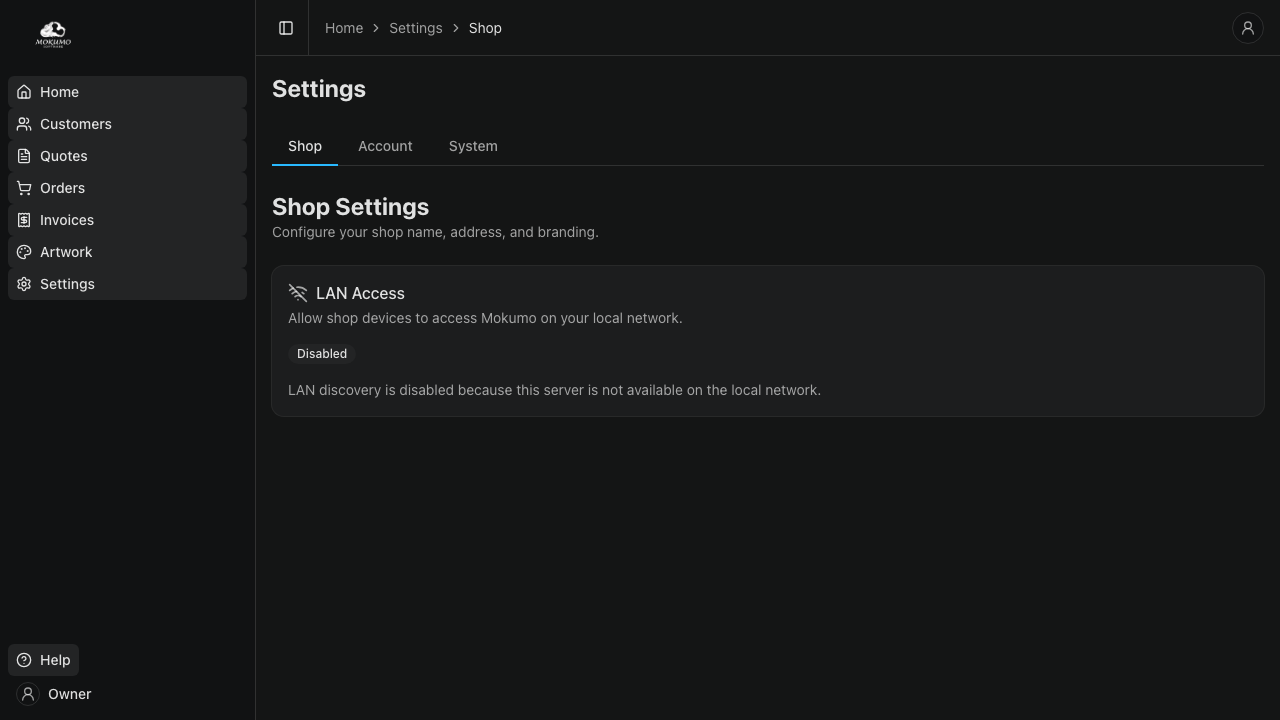Screen dimensions: 1280x720
Task: Switch to the System tab
Action: (473, 146)
